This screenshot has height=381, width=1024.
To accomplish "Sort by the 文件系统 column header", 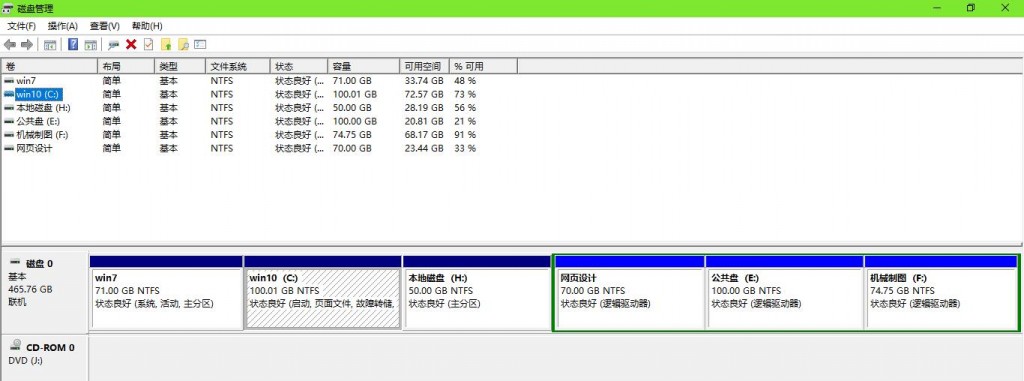I will click(x=238, y=66).
